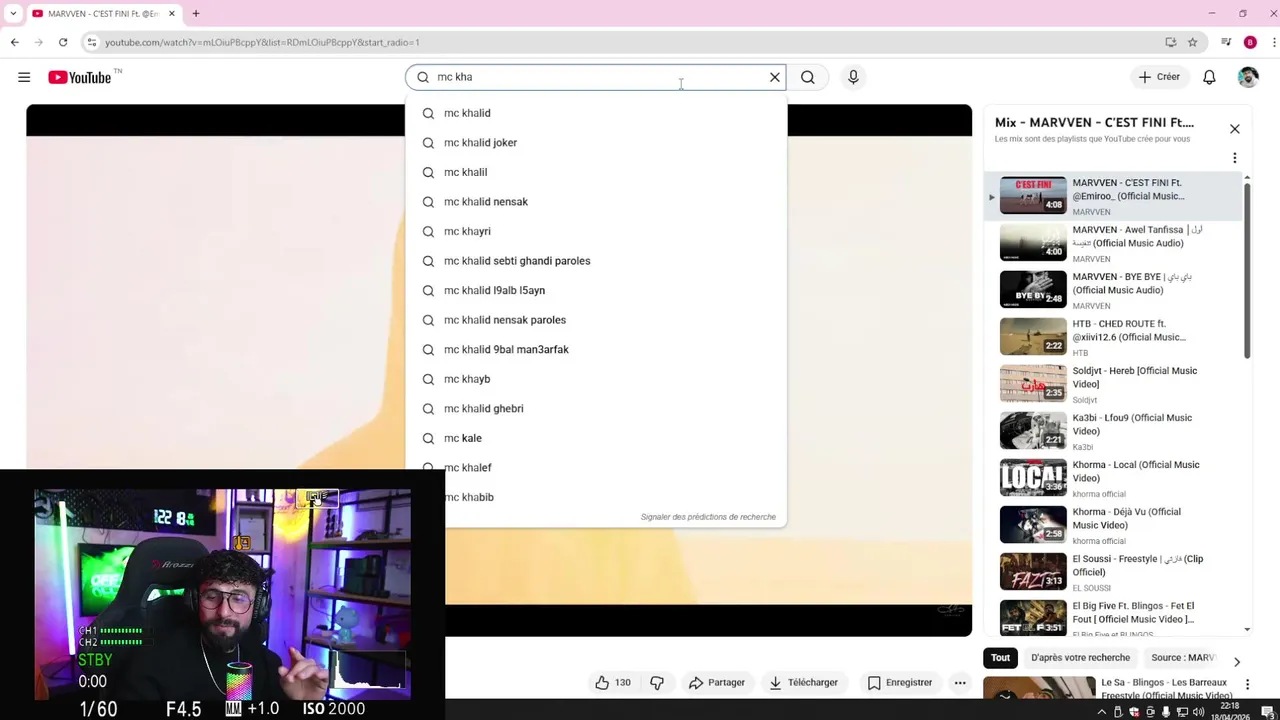Open more video actions three dots
1280x720 pixels.
960,683
